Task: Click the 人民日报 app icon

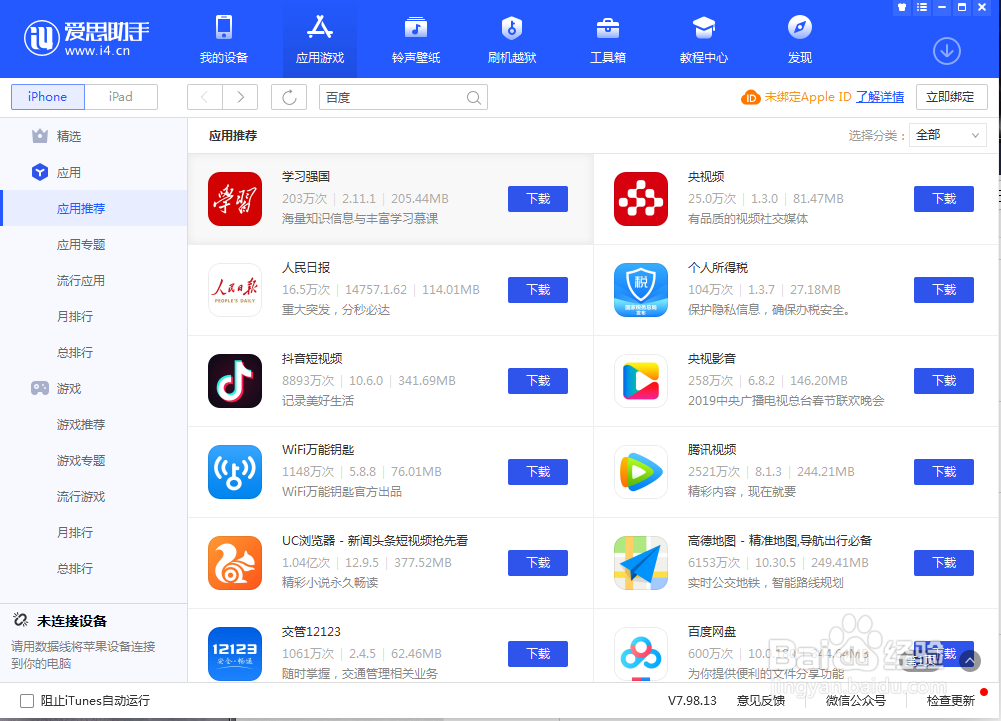Action: point(235,290)
